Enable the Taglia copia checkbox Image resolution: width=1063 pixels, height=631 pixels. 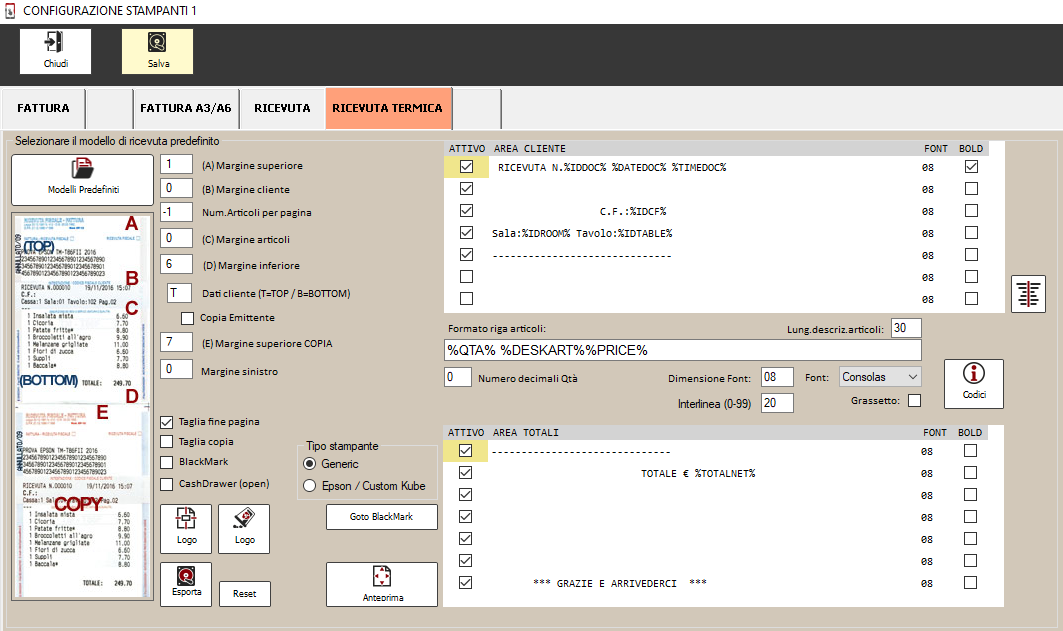click(167, 441)
